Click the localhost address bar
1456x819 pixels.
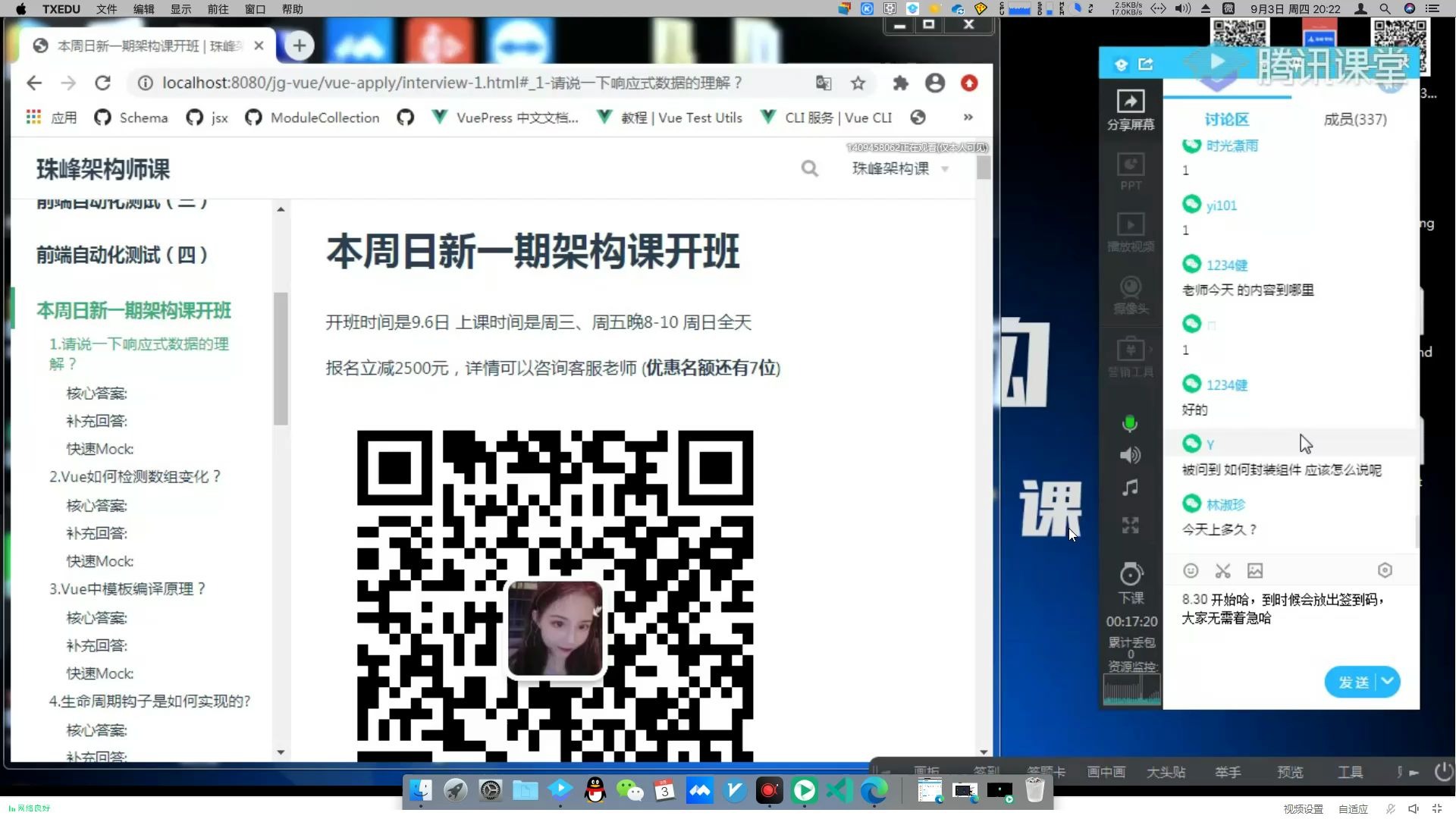point(452,83)
